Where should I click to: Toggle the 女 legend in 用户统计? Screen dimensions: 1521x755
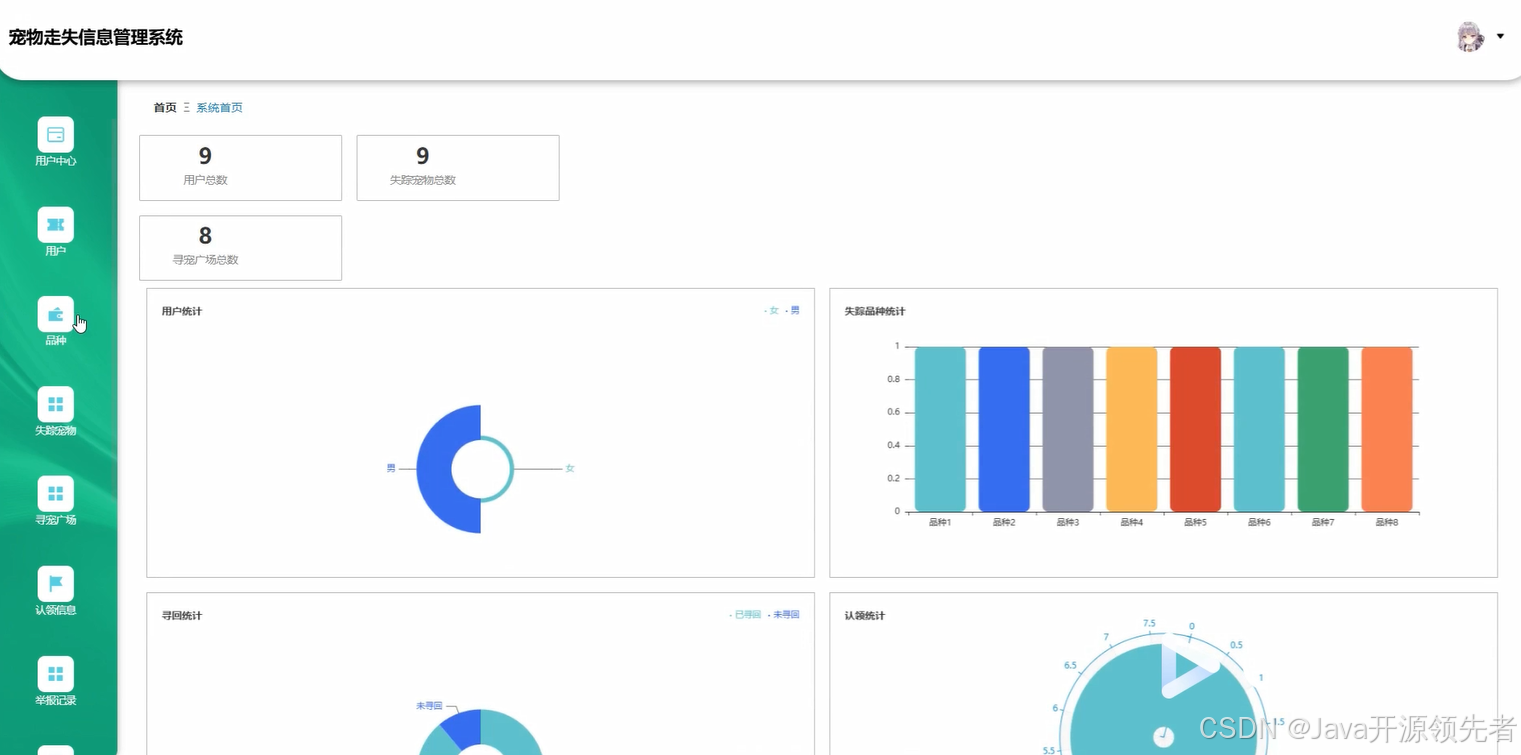(771, 311)
